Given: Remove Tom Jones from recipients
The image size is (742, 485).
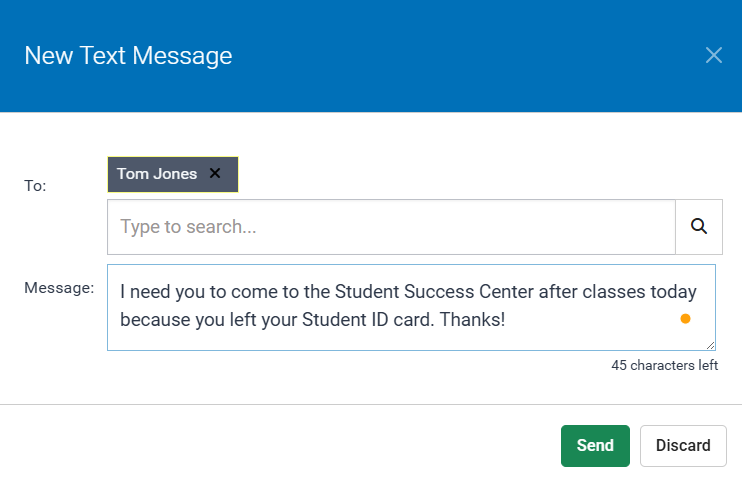Looking at the screenshot, I should (x=215, y=173).
